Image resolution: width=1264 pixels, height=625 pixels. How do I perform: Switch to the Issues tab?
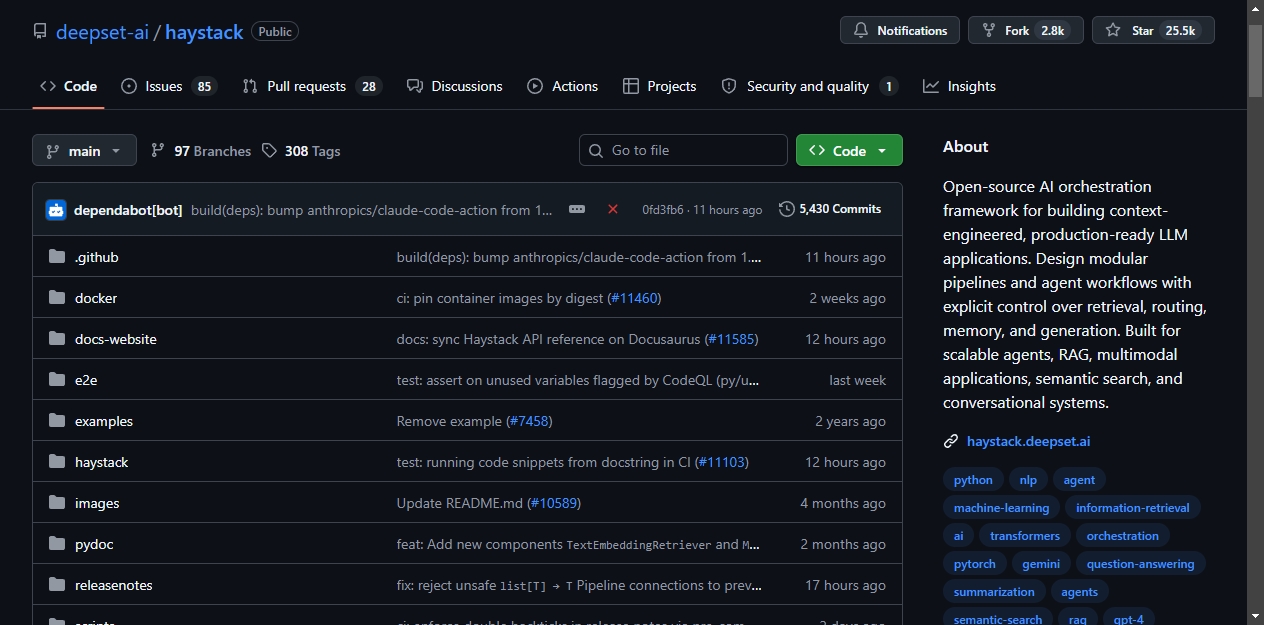click(x=169, y=86)
